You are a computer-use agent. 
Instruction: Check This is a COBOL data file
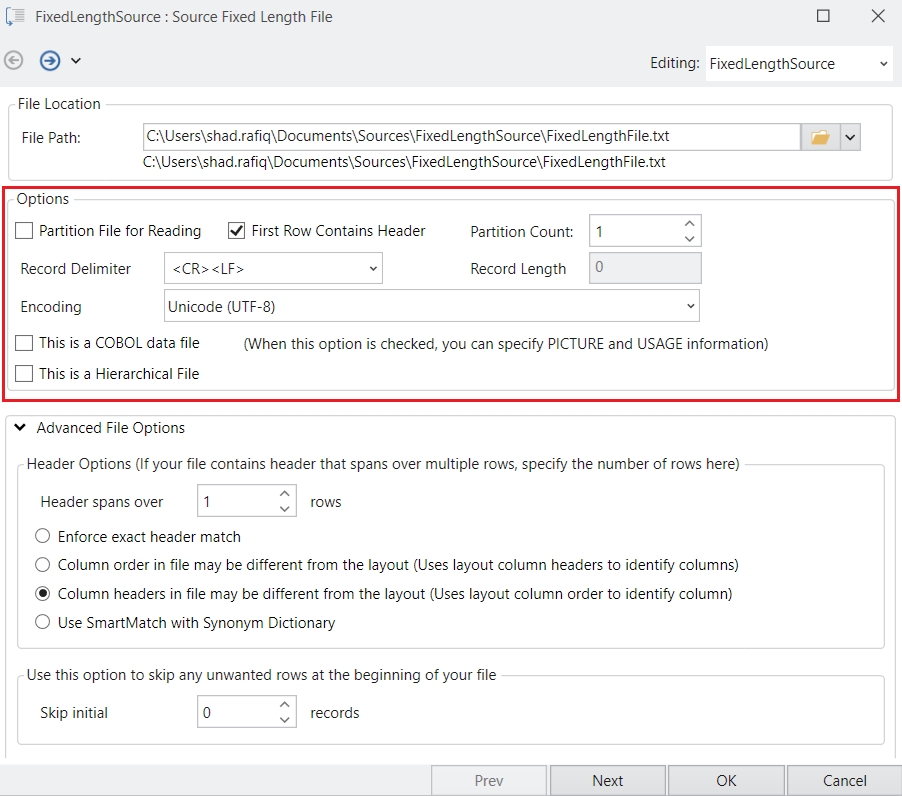(x=25, y=343)
